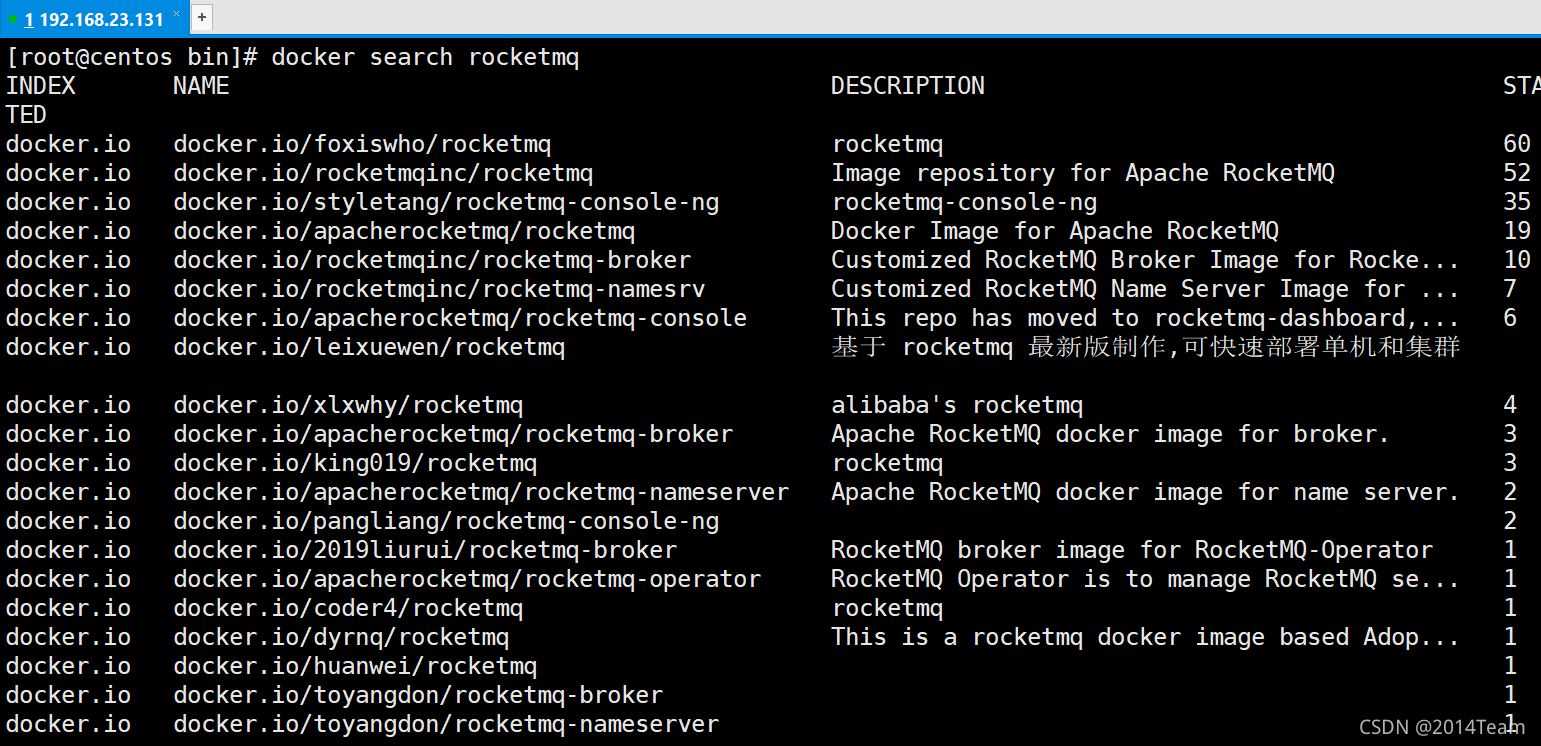Click docker.io/leixuewen/rocketmq entry

369,347
